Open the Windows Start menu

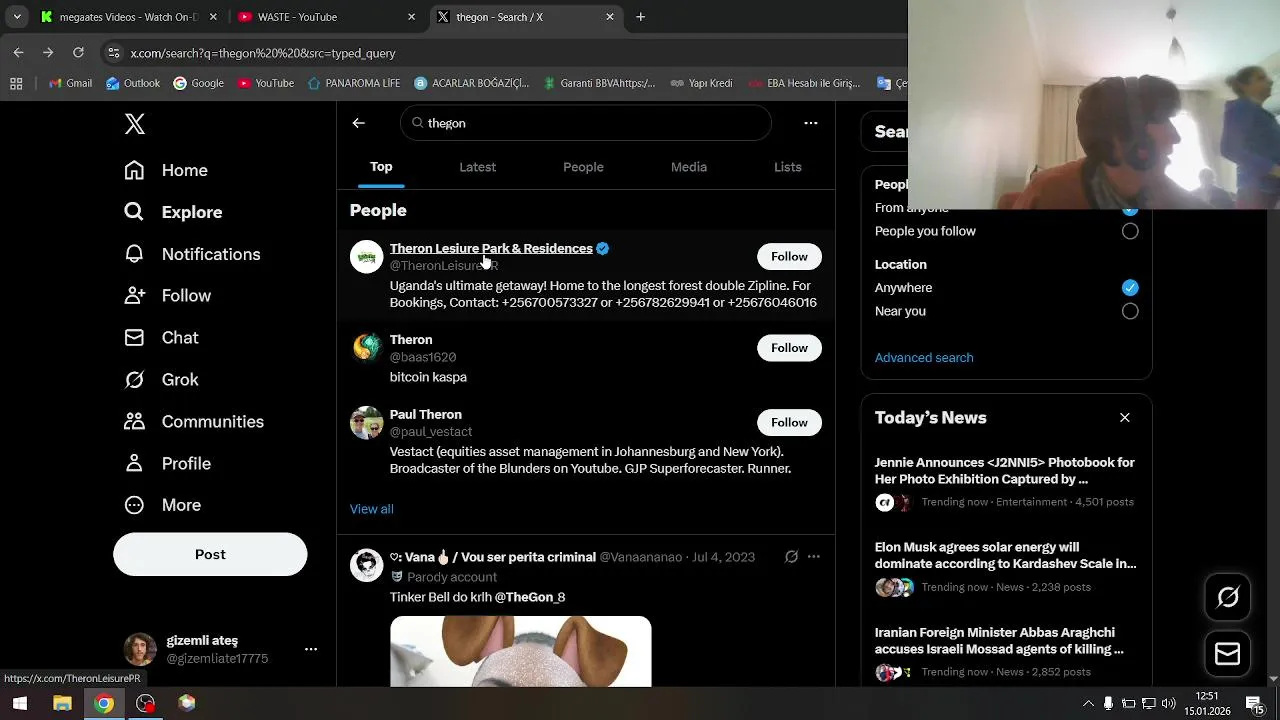coord(19,704)
